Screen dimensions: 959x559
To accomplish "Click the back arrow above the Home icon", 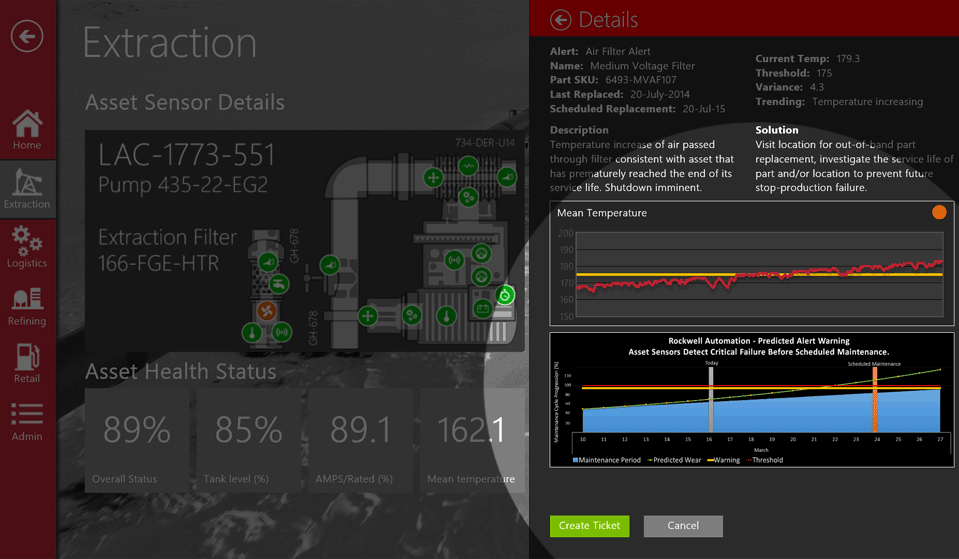I will coord(27,37).
